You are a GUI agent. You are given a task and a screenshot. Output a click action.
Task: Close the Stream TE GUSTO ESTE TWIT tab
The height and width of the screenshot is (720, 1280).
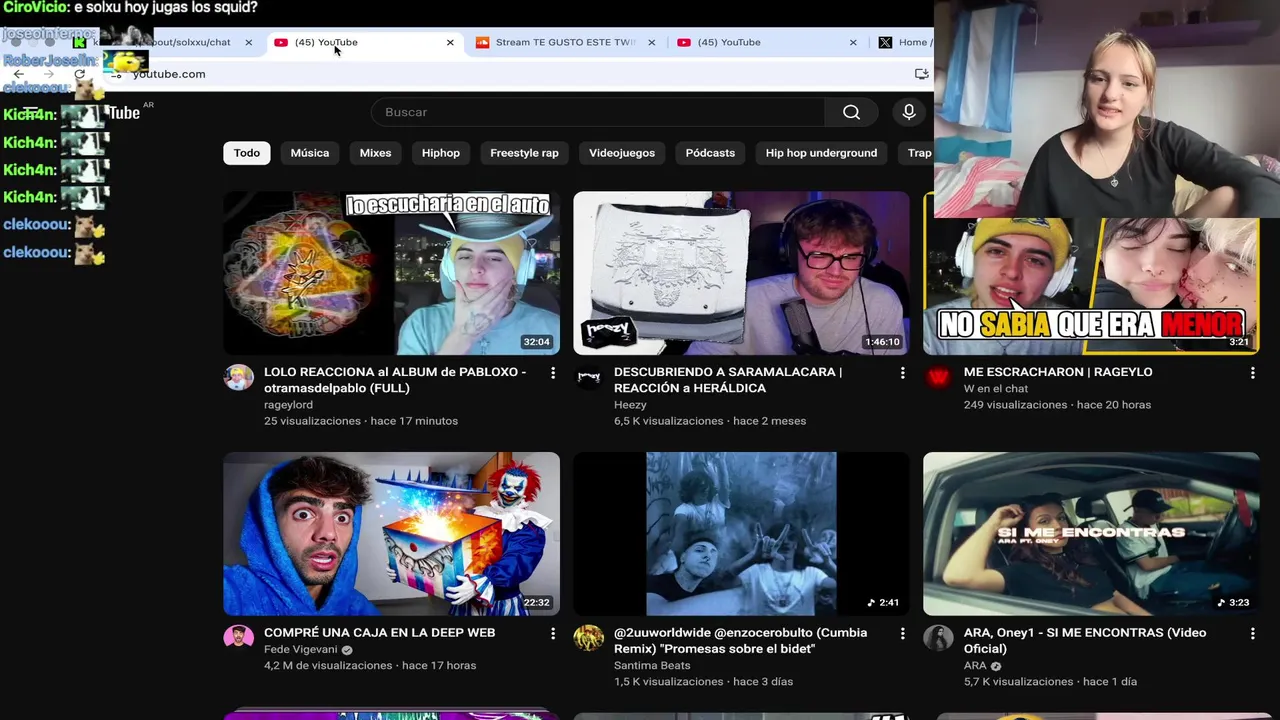coord(652,42)
